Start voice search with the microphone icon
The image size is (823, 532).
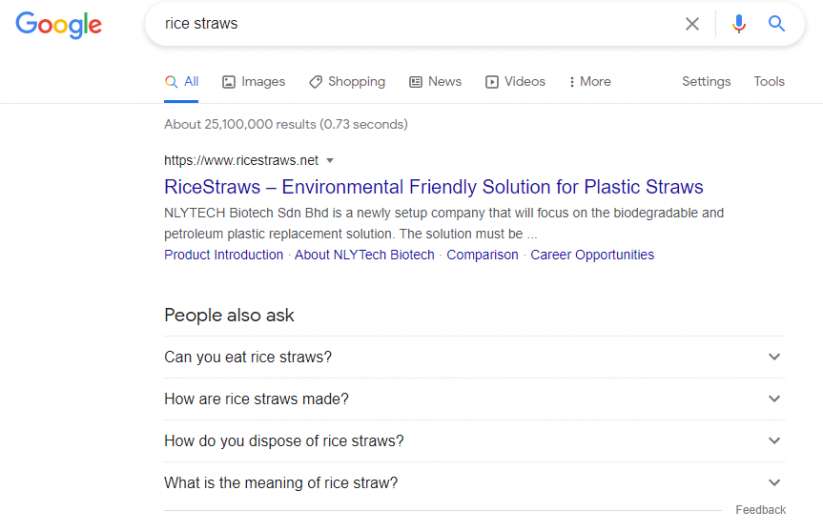[x=738, y=24]
